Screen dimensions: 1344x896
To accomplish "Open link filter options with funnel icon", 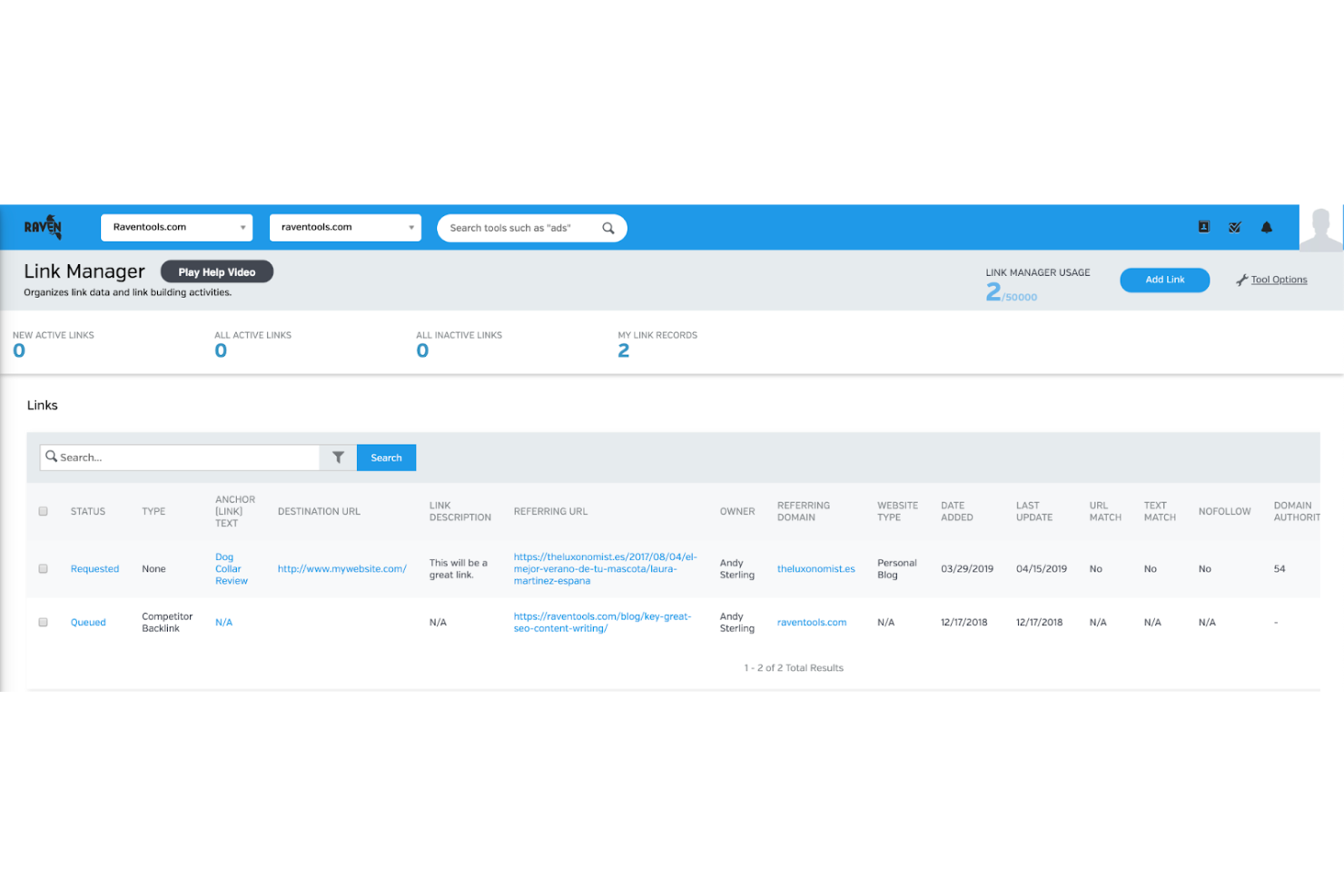I will [x=339, y=457].
